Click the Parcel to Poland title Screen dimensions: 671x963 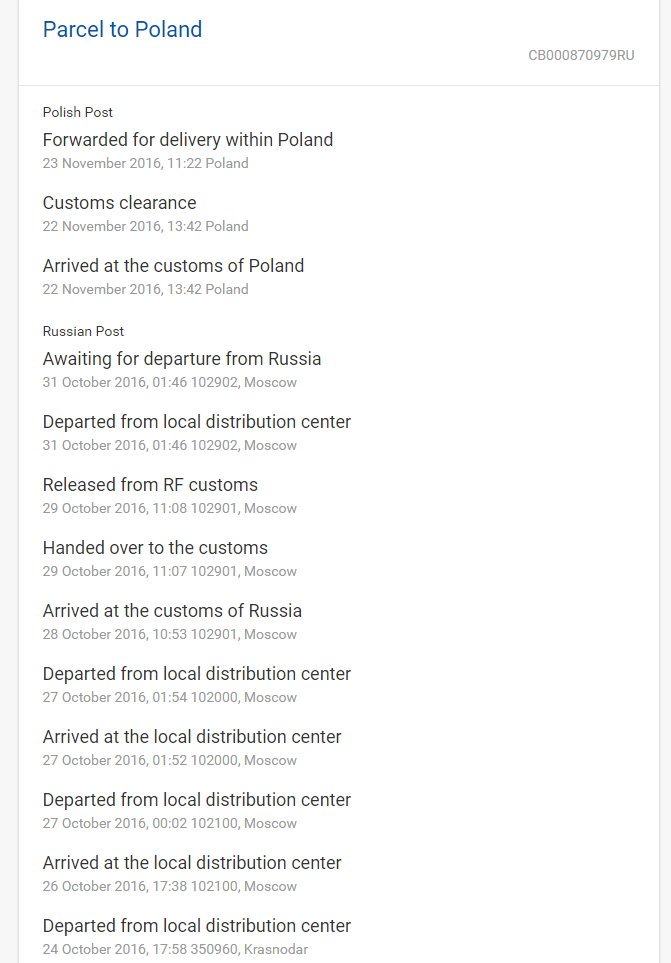pyautogui.click(x=122, y=30)
